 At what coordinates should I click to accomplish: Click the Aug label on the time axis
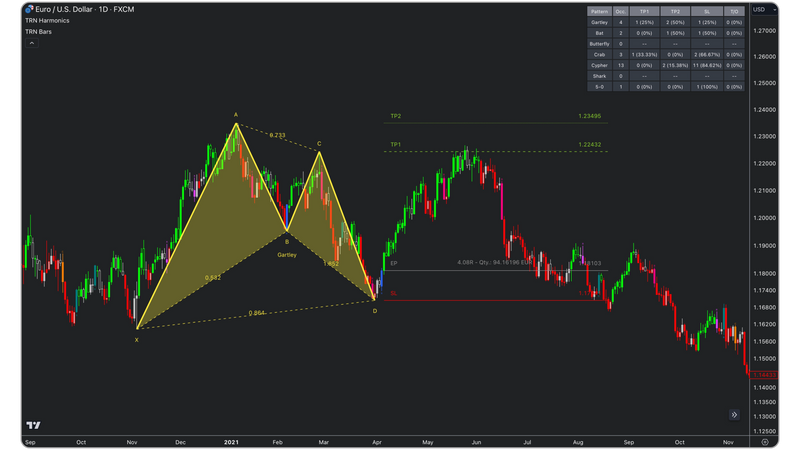[x=578, y=442]
